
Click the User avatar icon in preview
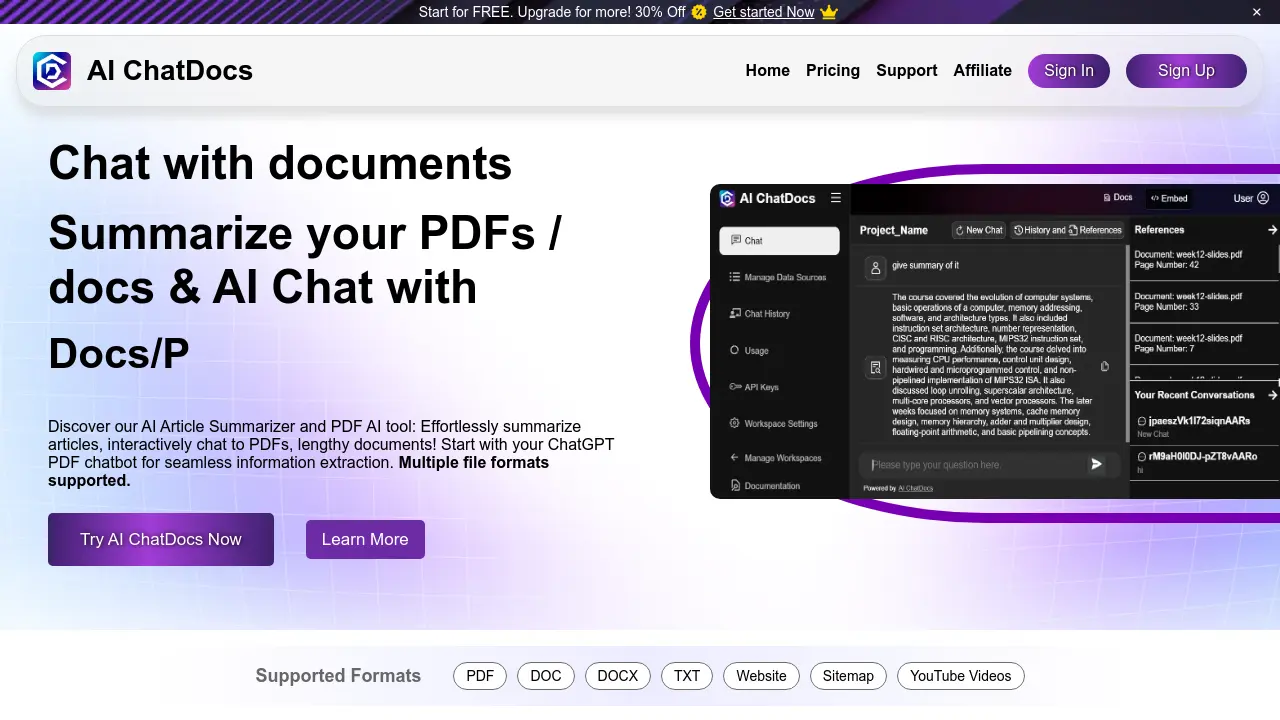click(1263, 198)
